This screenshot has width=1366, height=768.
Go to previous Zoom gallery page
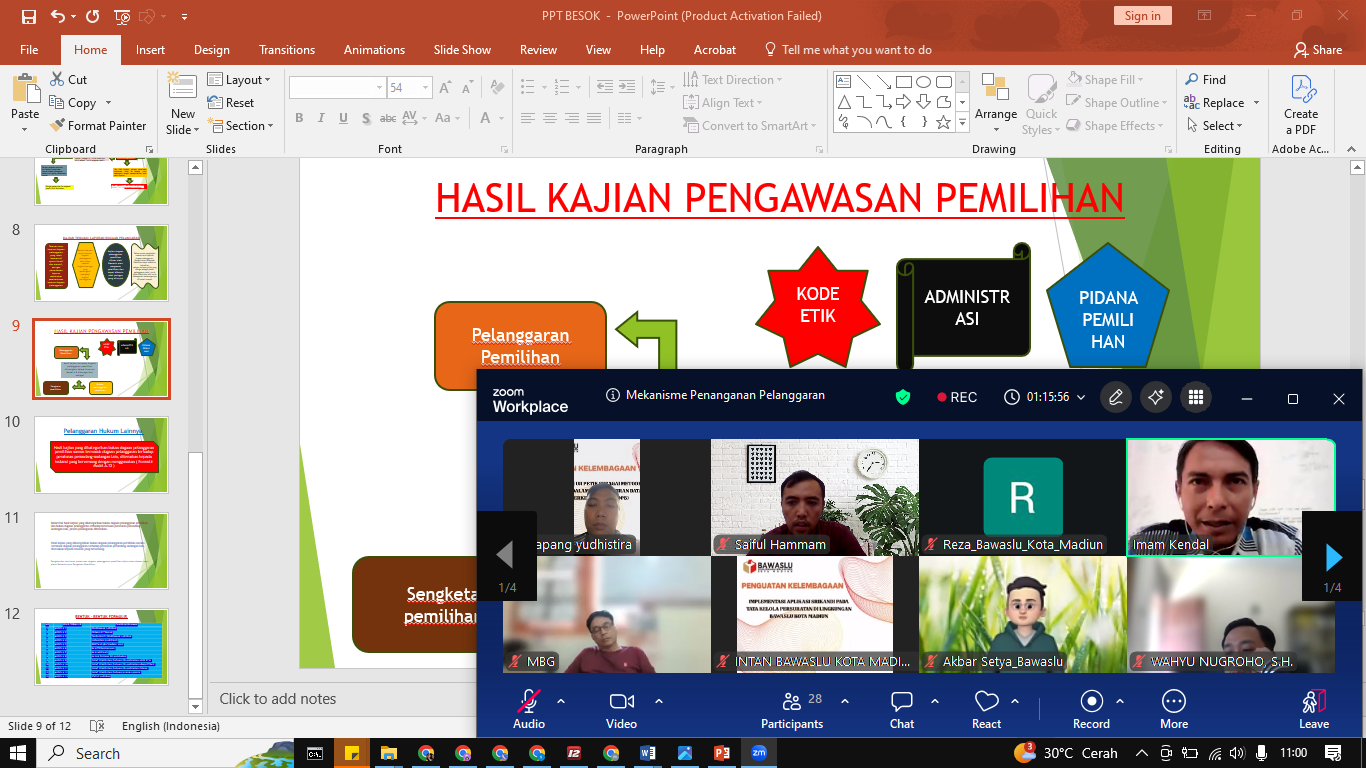506,557
